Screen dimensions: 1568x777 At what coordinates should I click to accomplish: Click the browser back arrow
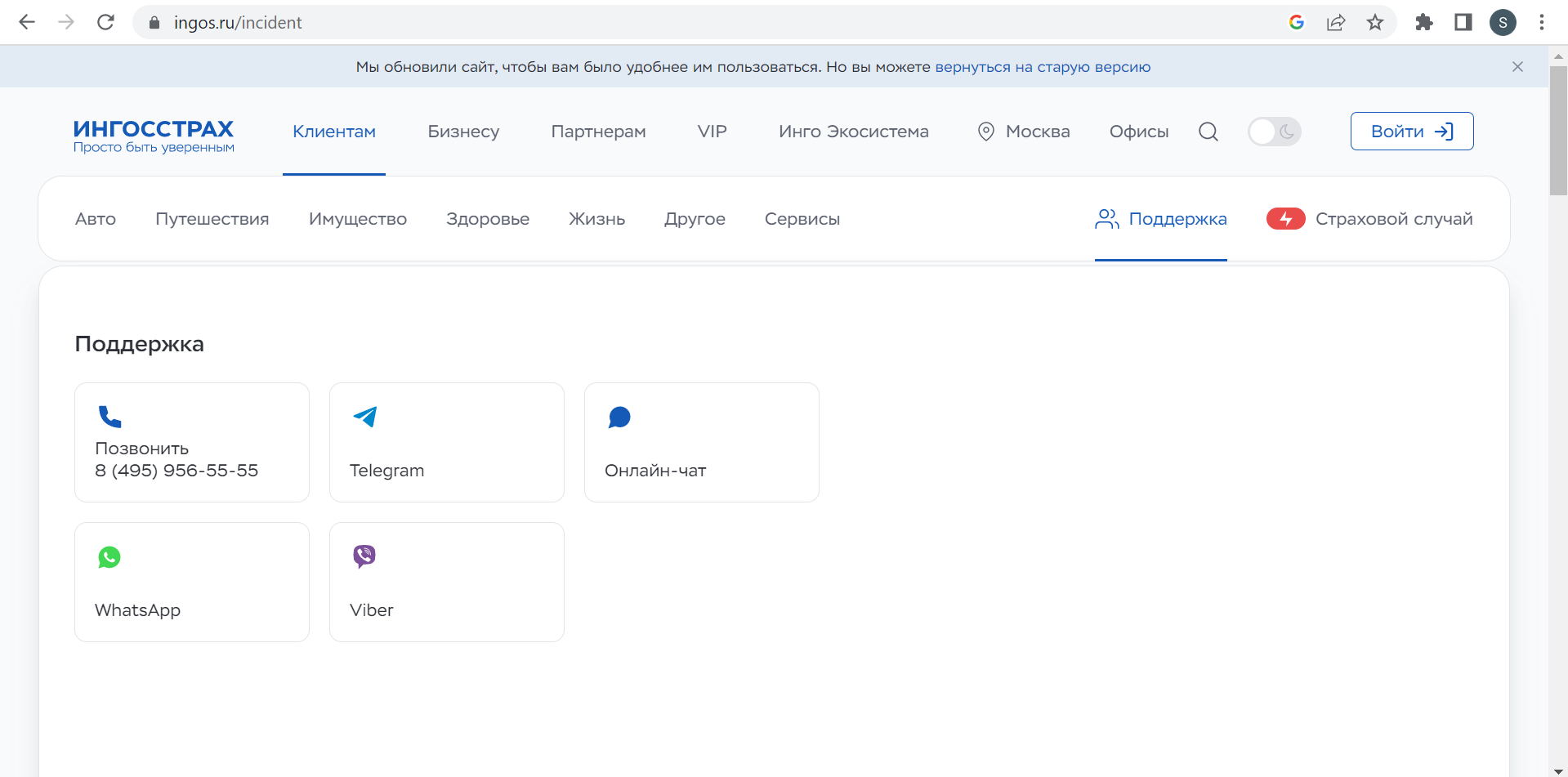click(x=27, y=22)
